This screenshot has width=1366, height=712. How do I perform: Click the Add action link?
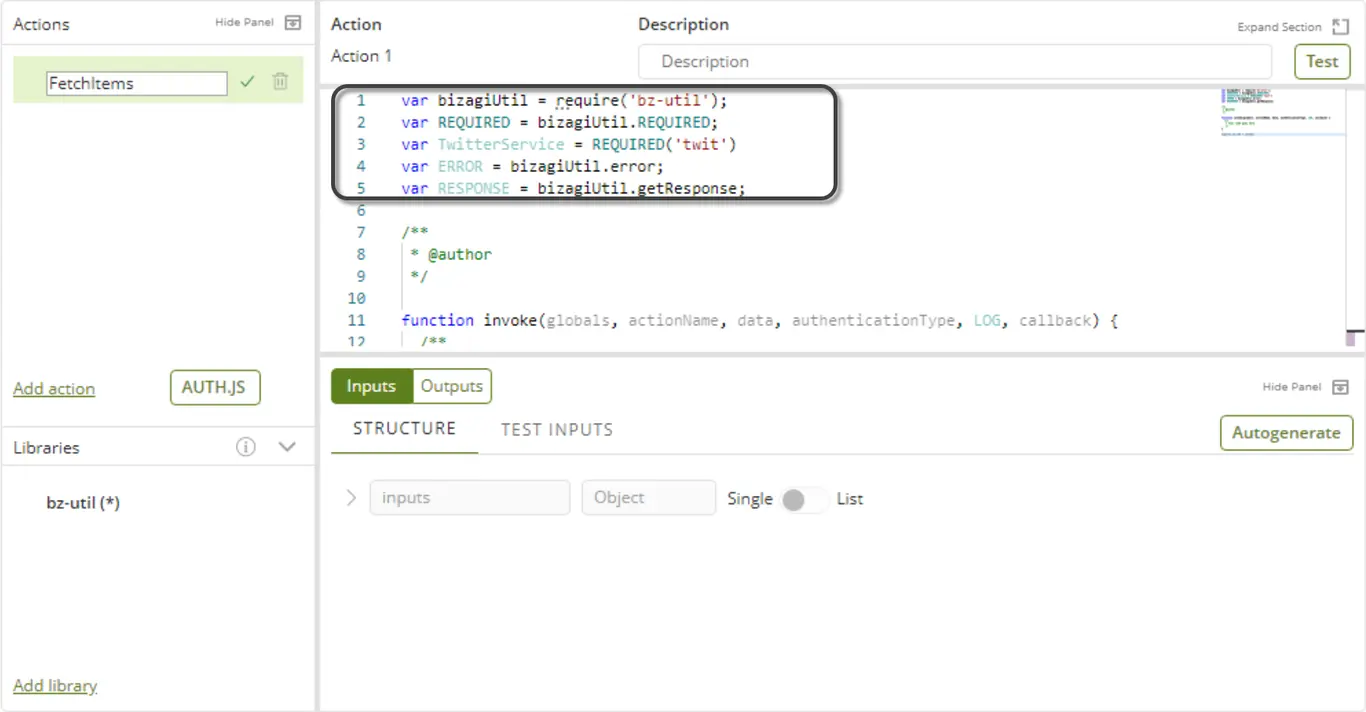click(x=54, y=389)
